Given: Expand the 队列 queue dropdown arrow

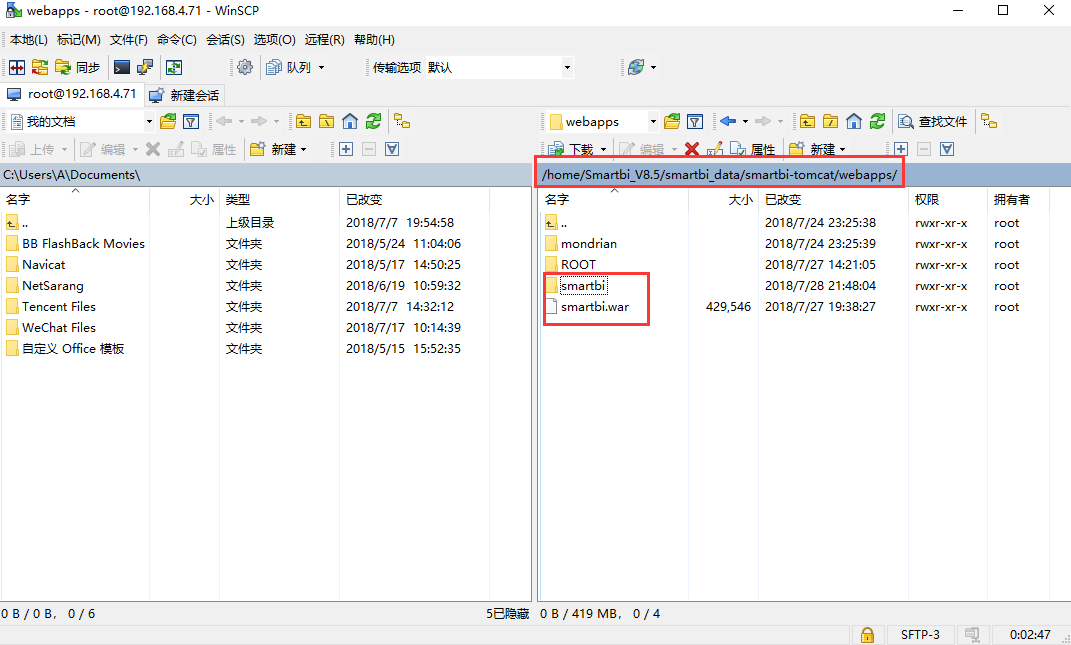Looking at the screenshot, I should (321, 67).
